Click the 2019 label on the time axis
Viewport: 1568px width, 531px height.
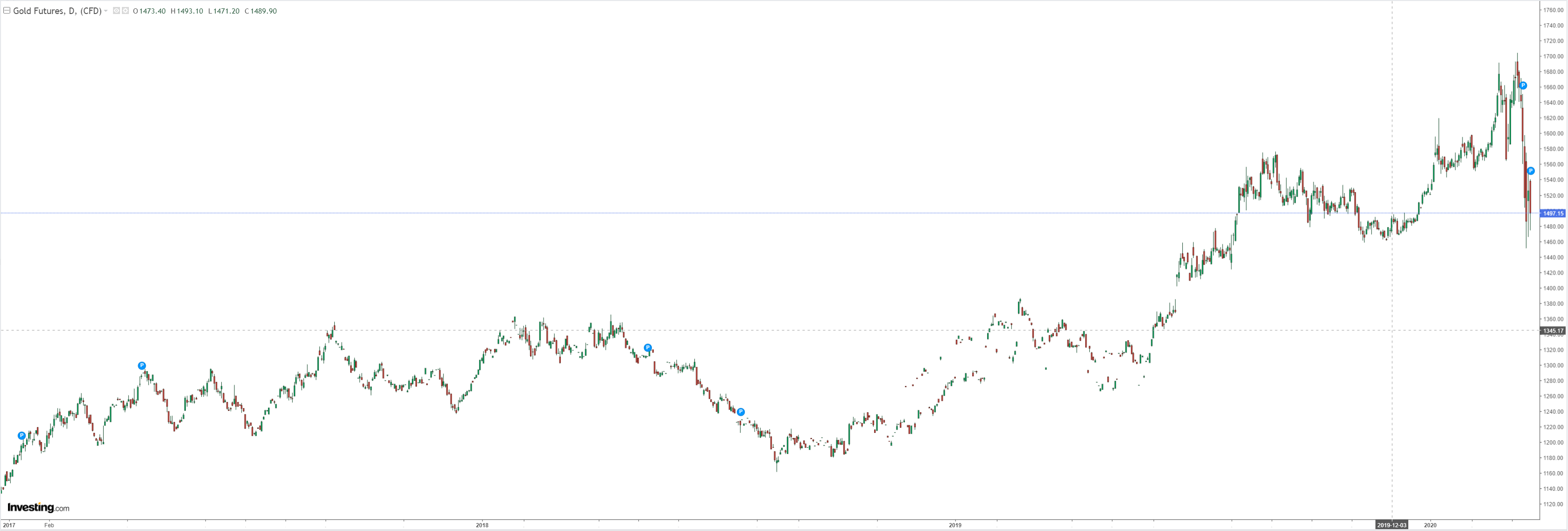[955, 525]
